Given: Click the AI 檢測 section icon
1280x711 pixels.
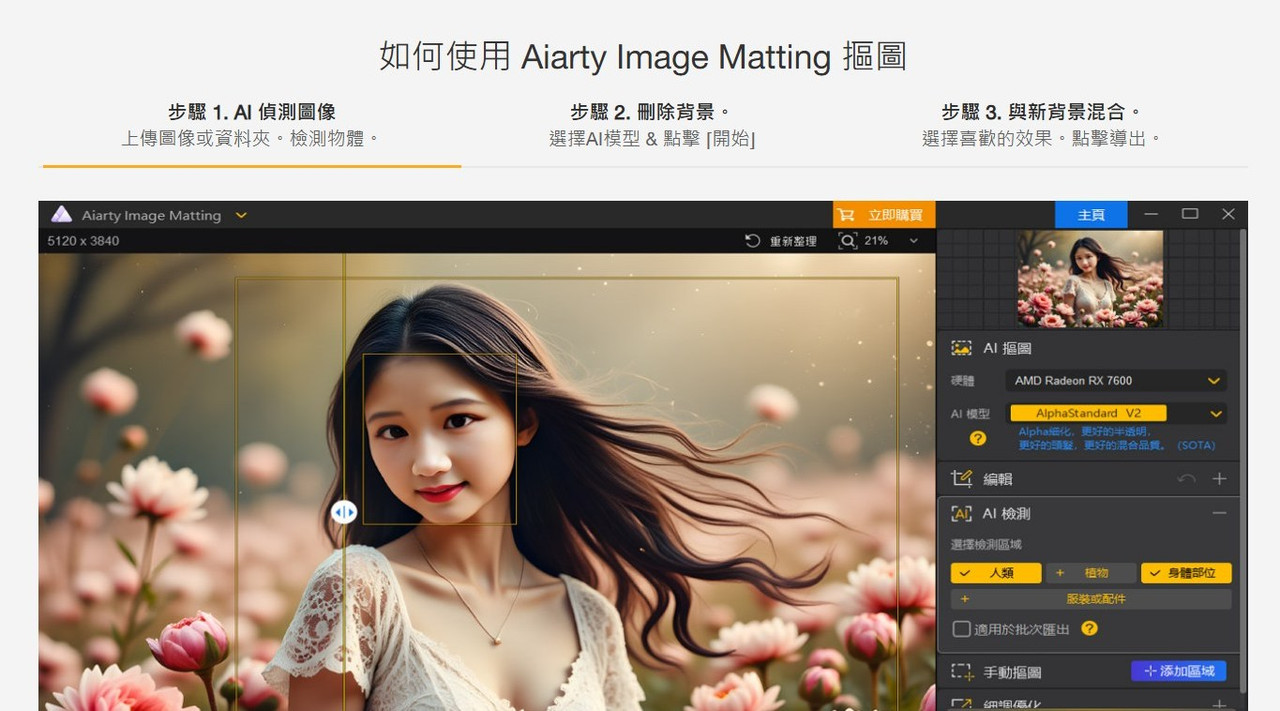Looking at the screenshot, I should (961, 513).
